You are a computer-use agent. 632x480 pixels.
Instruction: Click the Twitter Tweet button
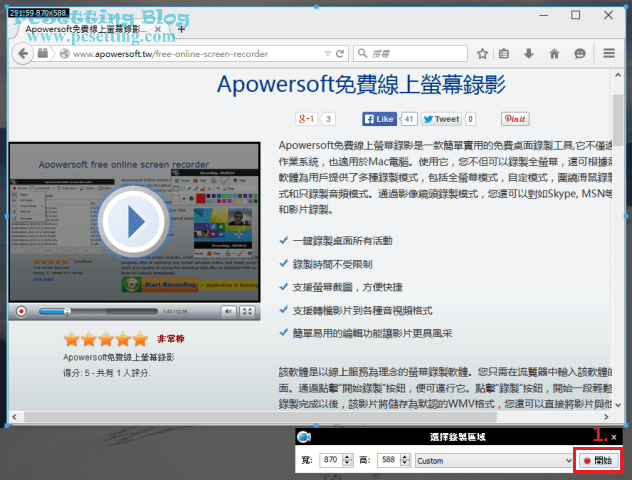click(441, 119)
